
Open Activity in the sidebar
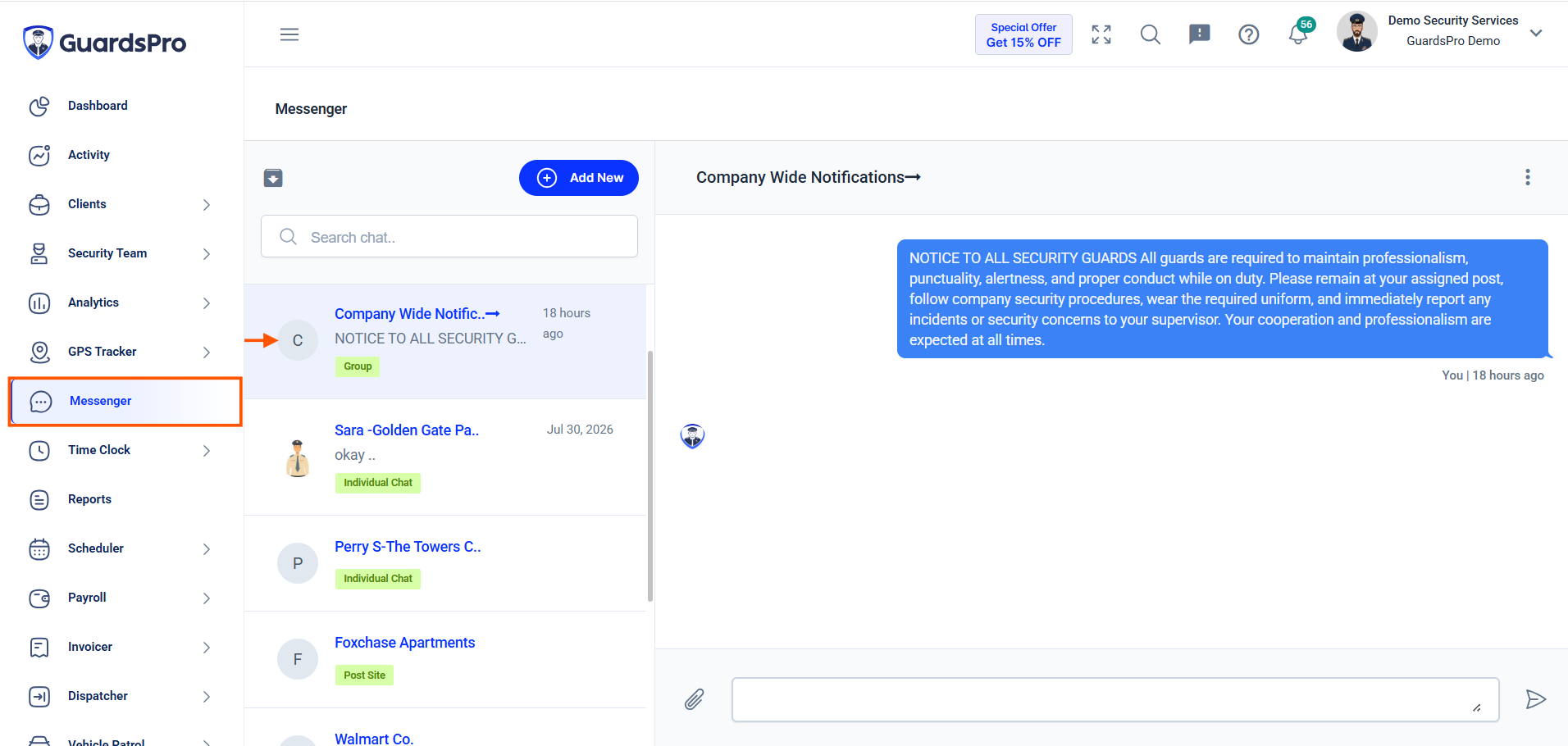coord(89,155)
